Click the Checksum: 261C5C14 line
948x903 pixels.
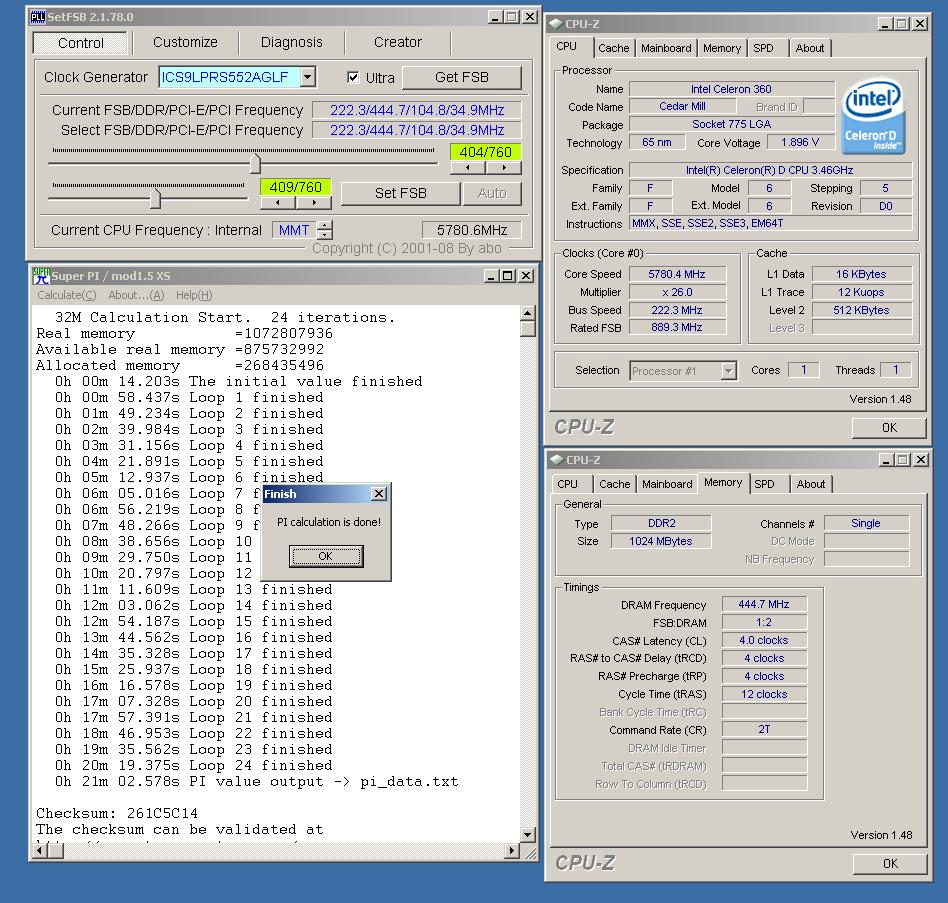pos(117,813)
